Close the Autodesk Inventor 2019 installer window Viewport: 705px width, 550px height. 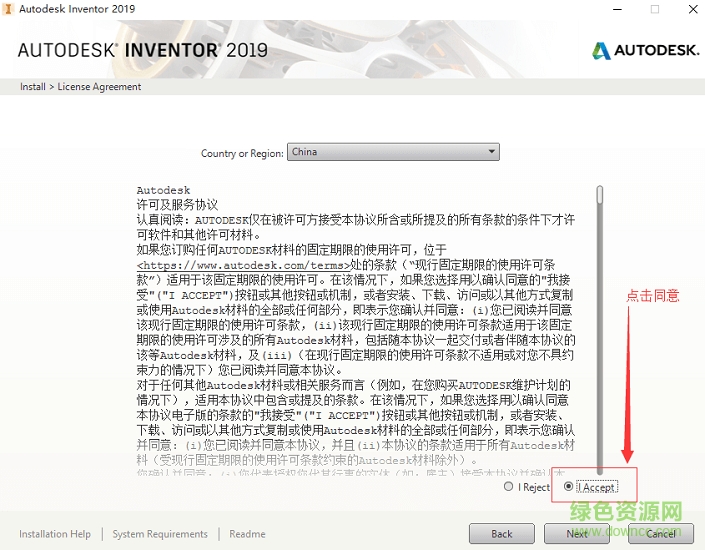click(693, 9)
